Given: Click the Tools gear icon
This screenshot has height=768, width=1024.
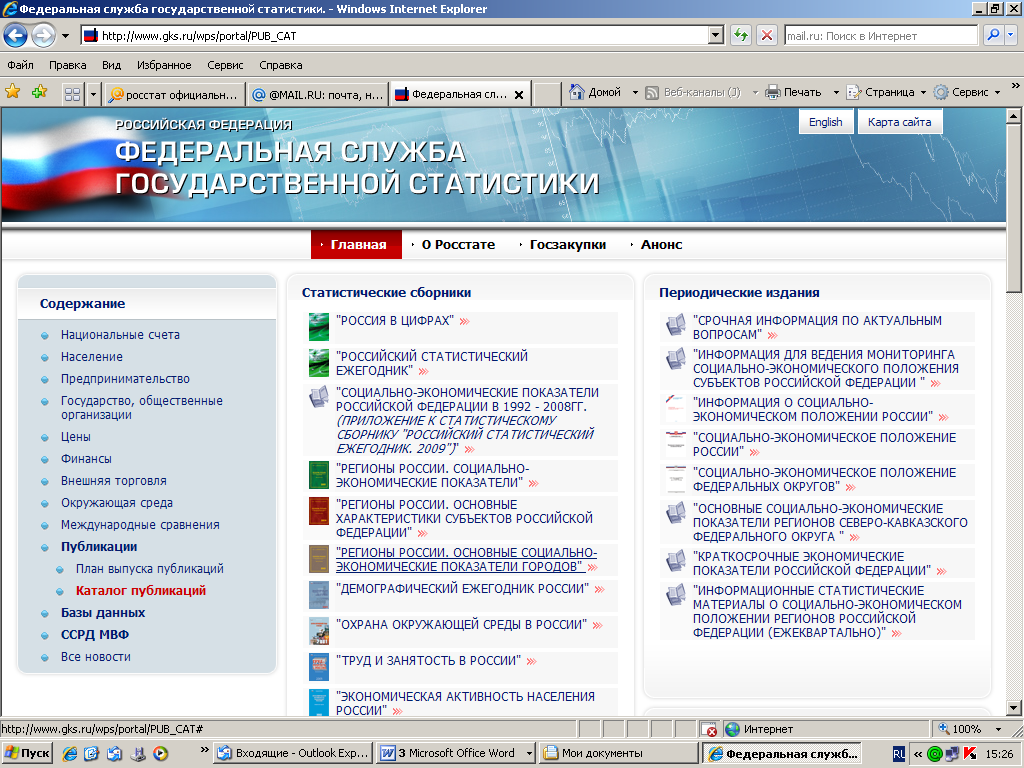Looking at the screenshot, I should [x=940, y=92].
